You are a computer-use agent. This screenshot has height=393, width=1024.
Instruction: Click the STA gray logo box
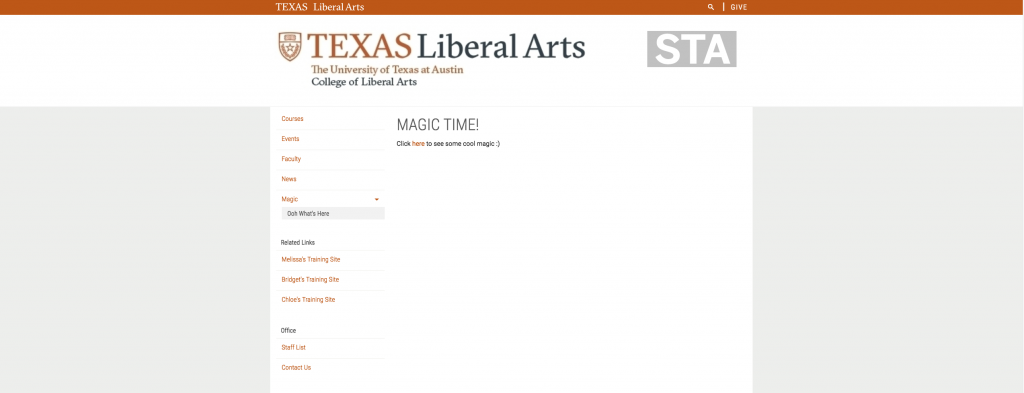(692, 49)
